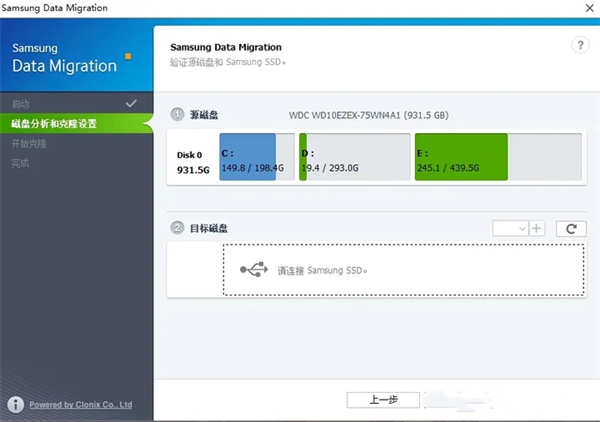Click the info icon at bottom left
The image size is (600, 422).
point(15,405)
